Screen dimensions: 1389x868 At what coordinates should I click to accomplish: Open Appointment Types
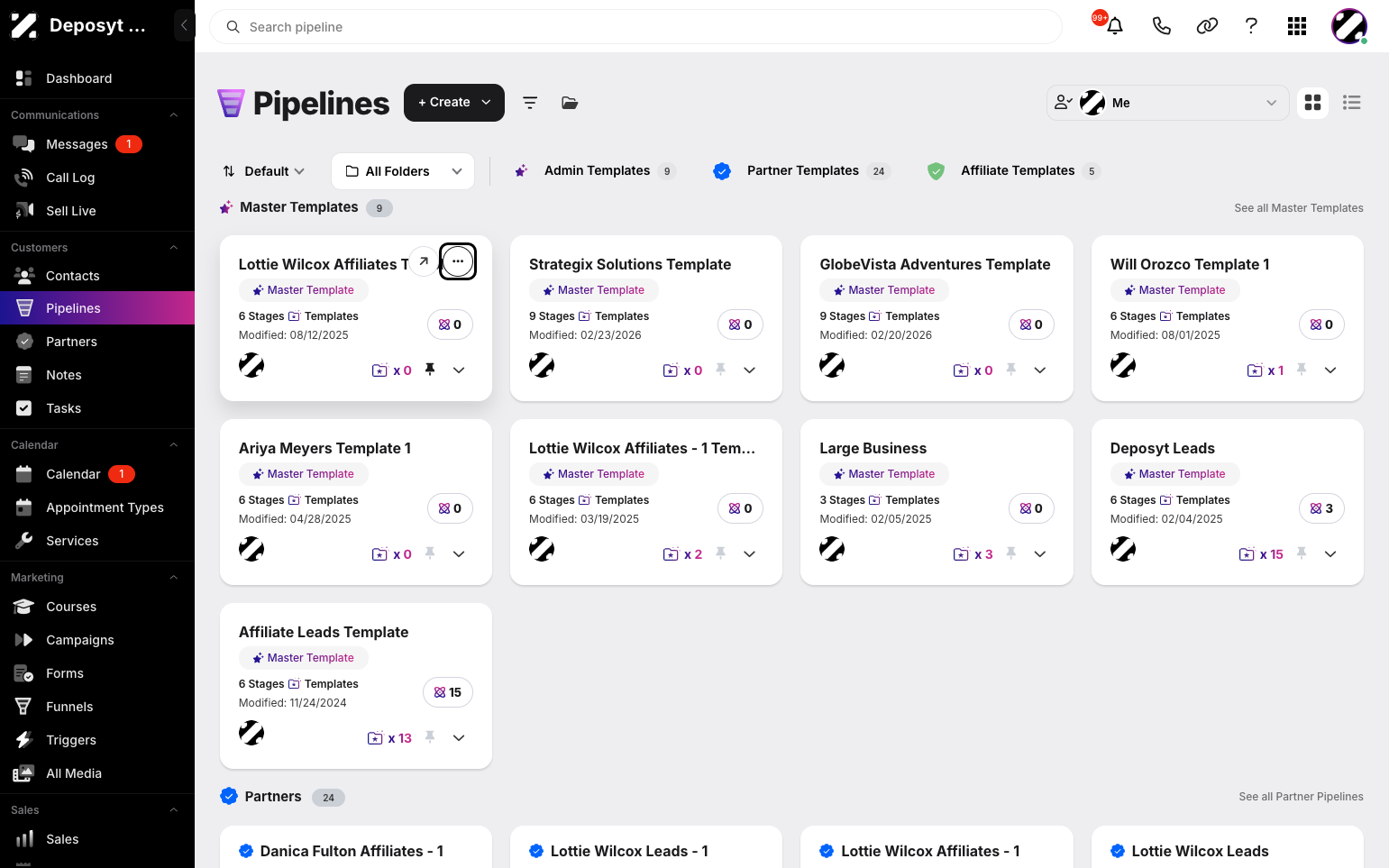tap(97, 507)
